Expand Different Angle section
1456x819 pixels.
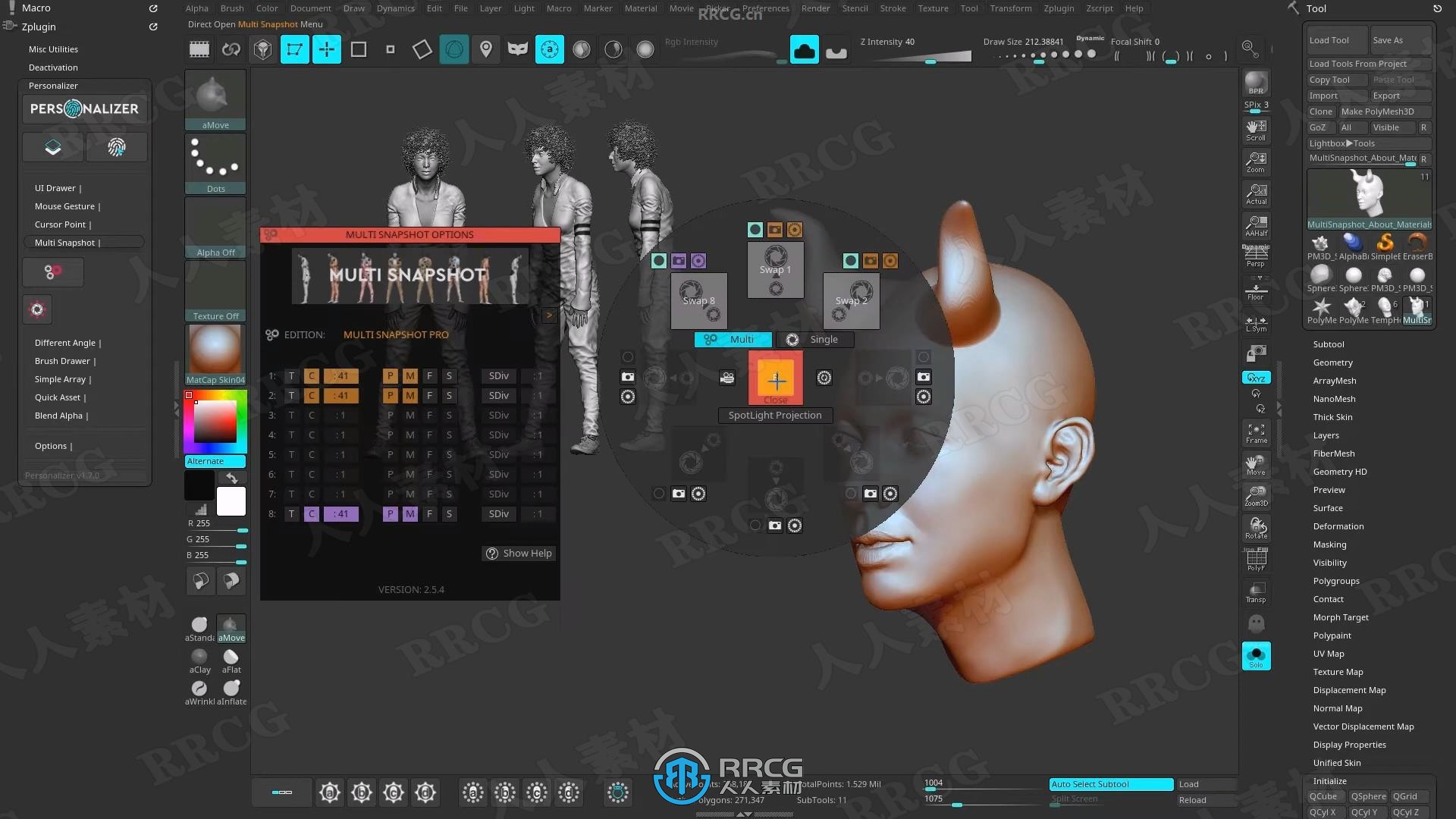tap(67, 343)
